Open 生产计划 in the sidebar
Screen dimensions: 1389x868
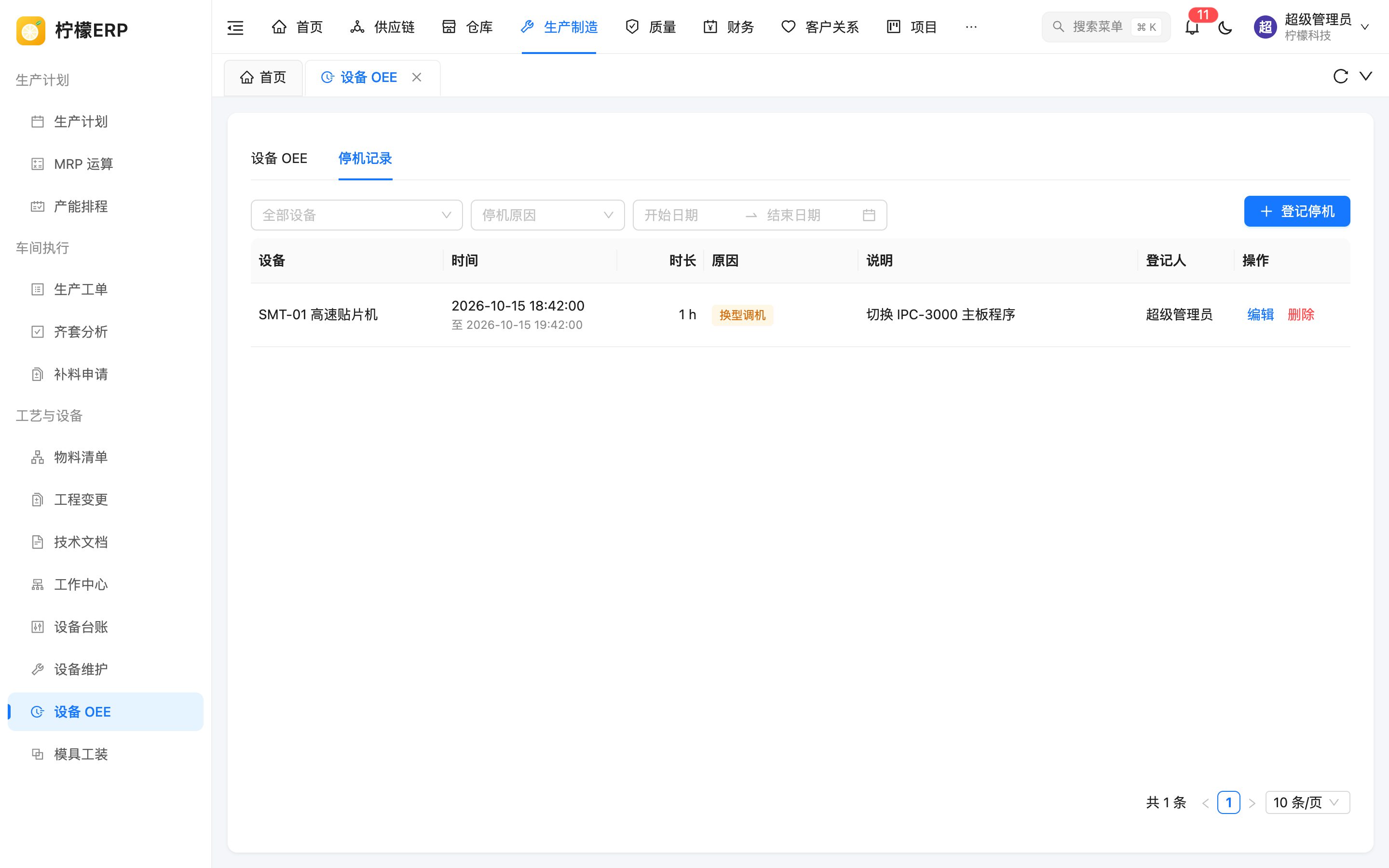(106, 122)
